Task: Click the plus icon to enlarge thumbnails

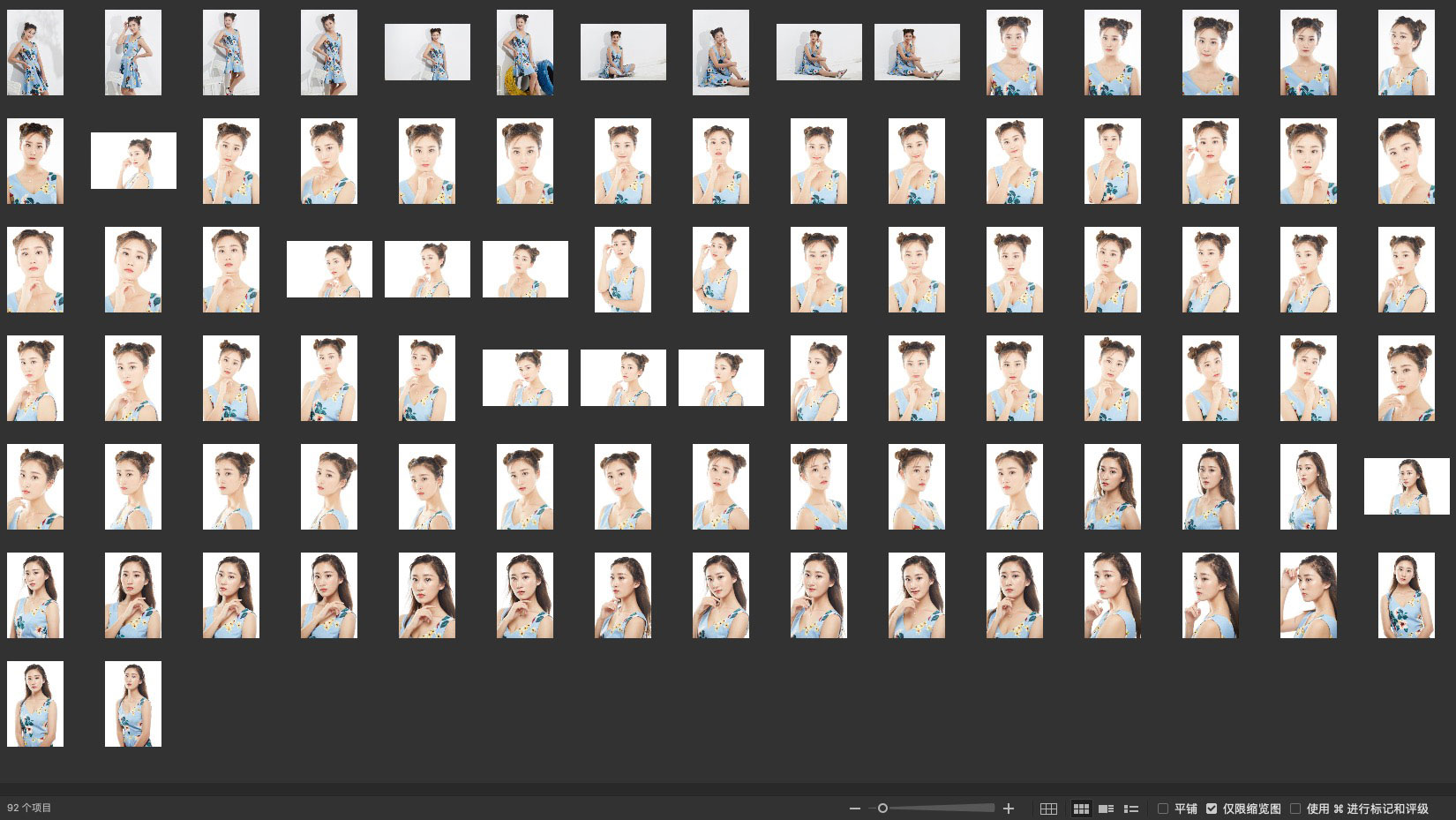Action: click(1009, 809)
